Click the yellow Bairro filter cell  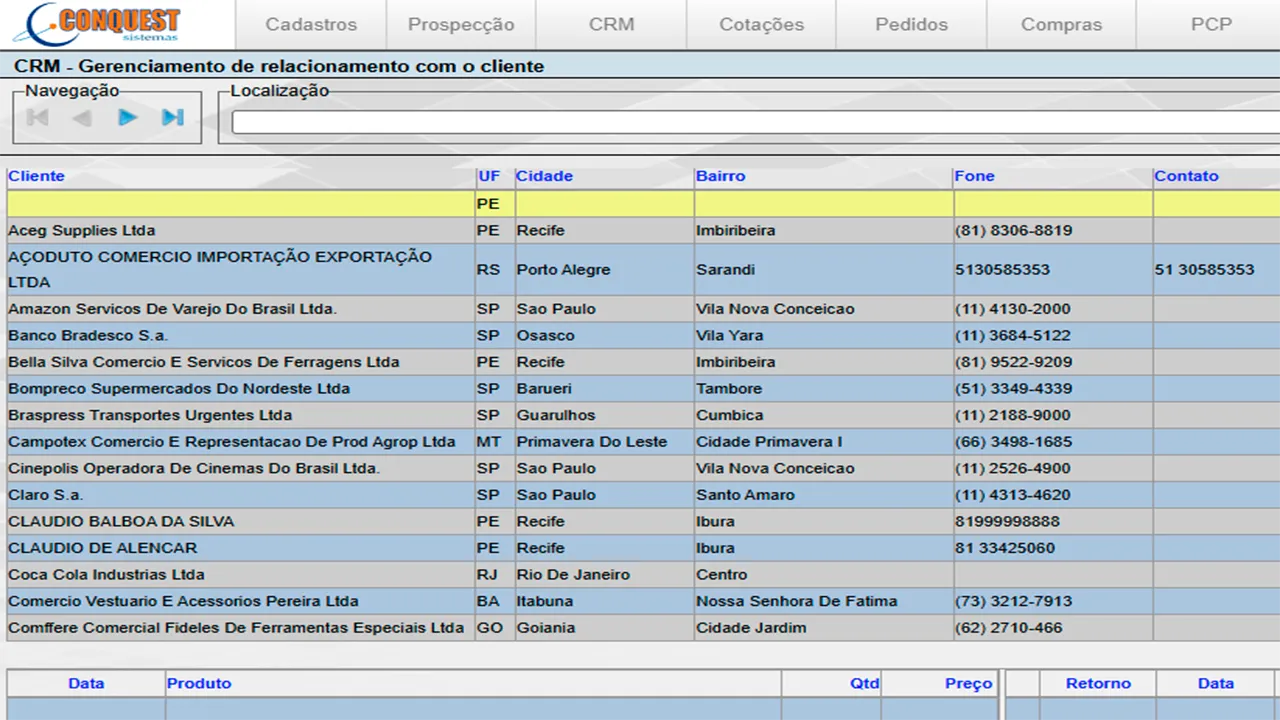tap(824, 204)
